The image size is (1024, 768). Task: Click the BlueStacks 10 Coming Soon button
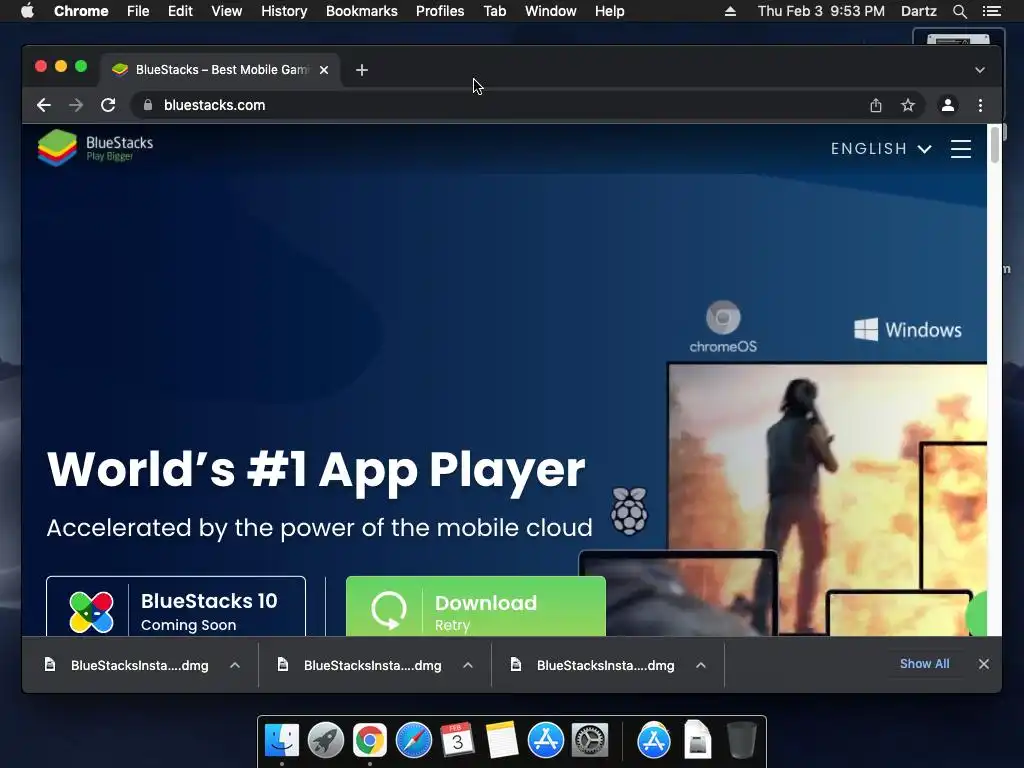click(176, 607)
